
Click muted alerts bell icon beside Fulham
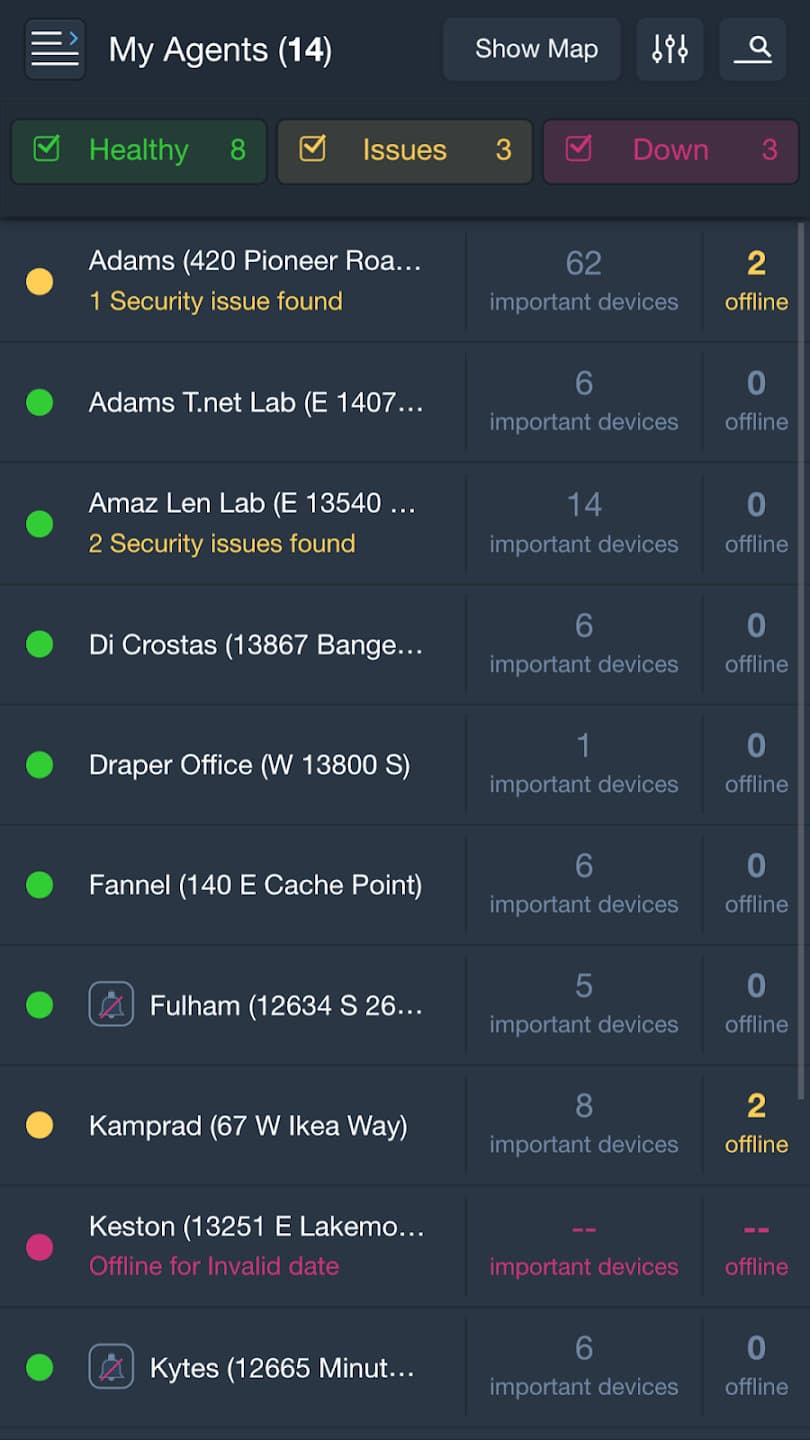(111, 1004)
